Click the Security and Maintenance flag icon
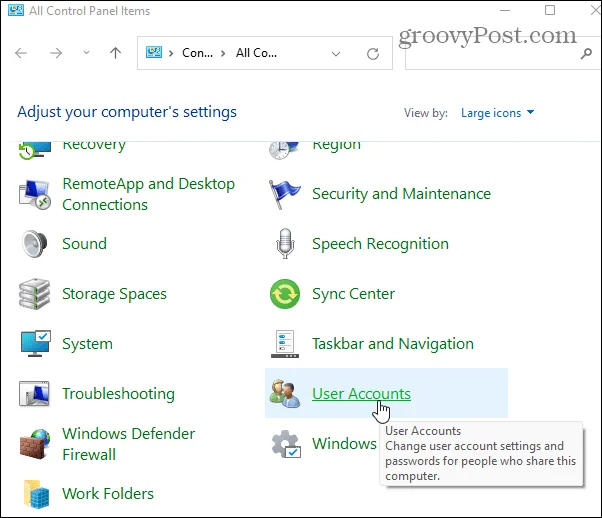The width and height of the screenshot is (602, 518). [x=284, y=194]
